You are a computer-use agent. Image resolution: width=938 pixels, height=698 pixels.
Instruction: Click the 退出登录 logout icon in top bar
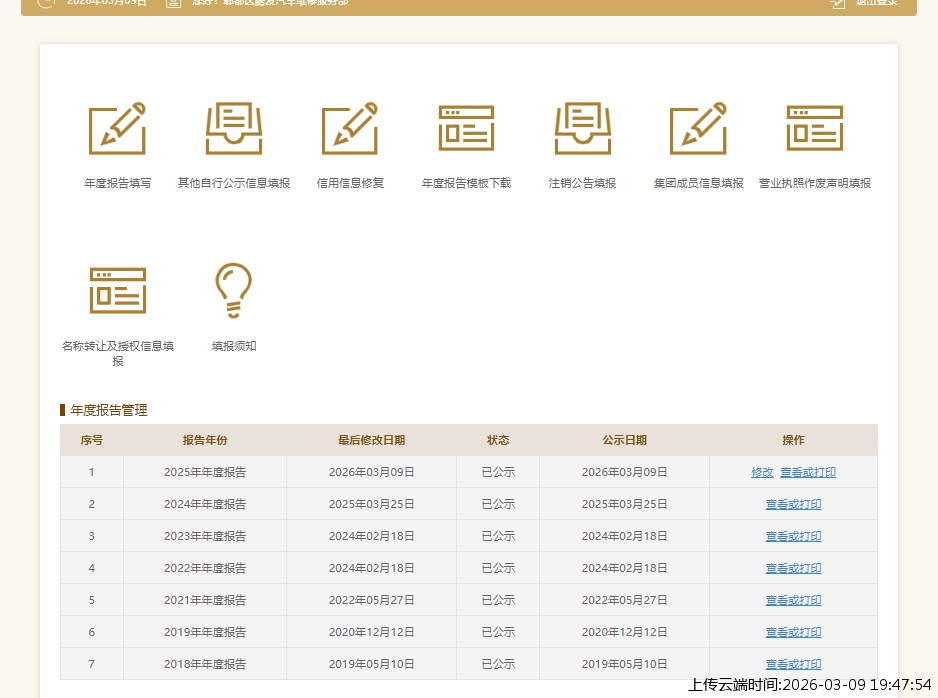838,3
